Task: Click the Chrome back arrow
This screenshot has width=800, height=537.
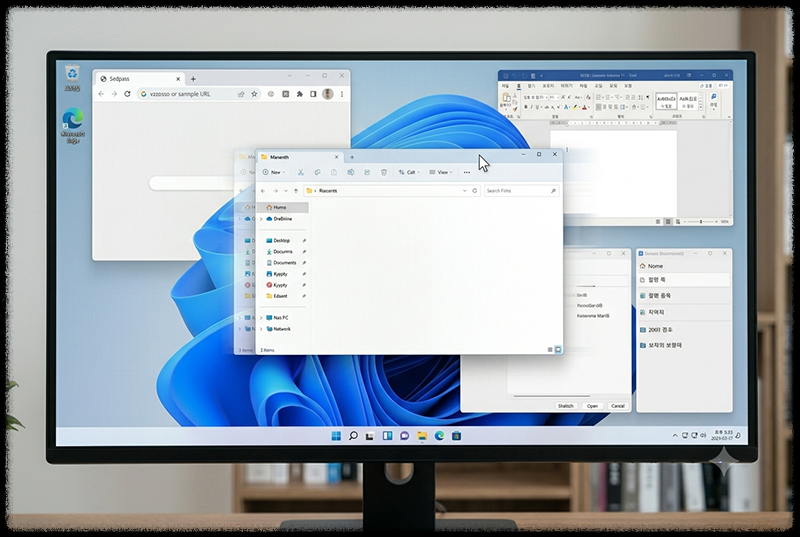Action: [x=101, y=94]
